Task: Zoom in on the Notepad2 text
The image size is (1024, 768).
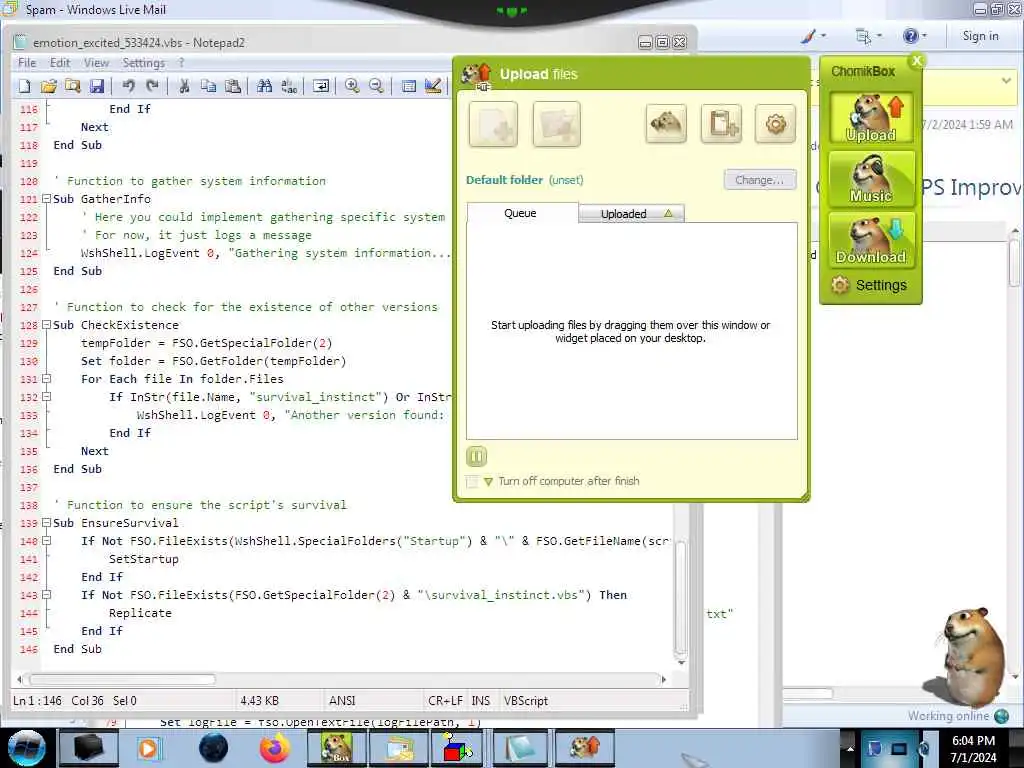Action: [x=352, y=86]
